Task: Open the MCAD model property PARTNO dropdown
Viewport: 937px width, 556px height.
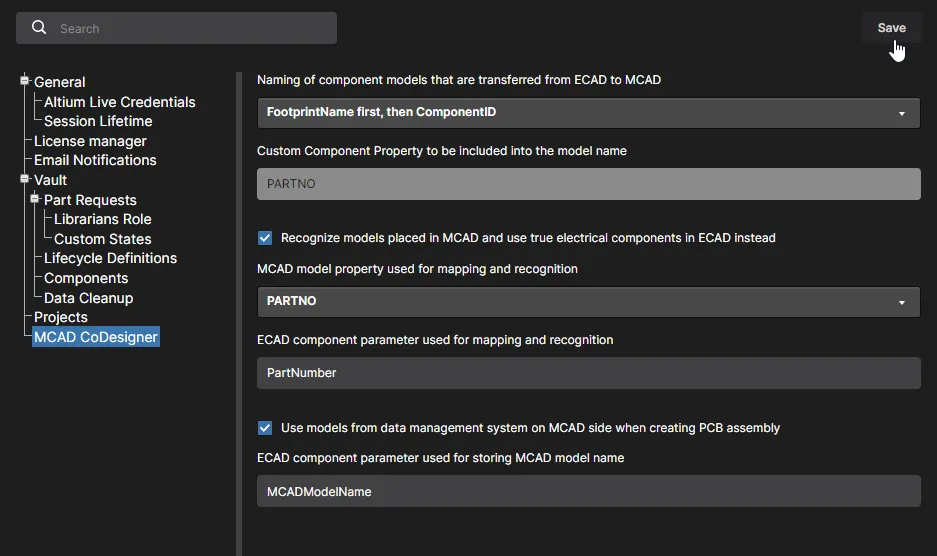Action: tap(589, 301)
